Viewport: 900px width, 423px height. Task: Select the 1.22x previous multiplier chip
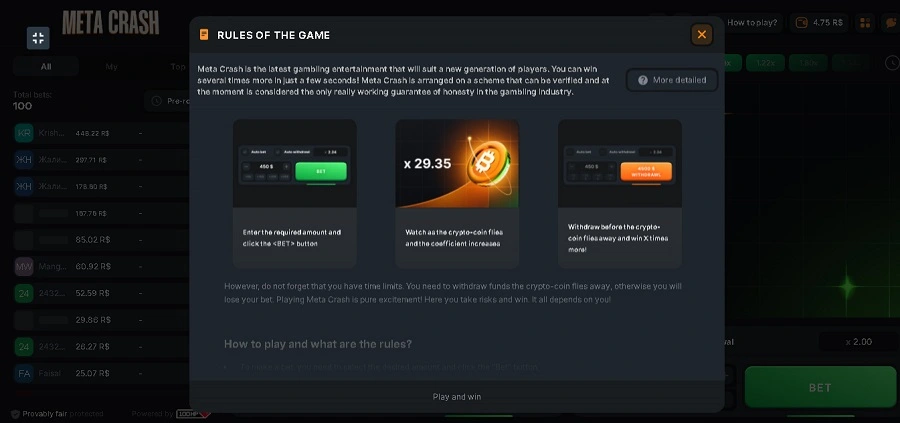765,63
